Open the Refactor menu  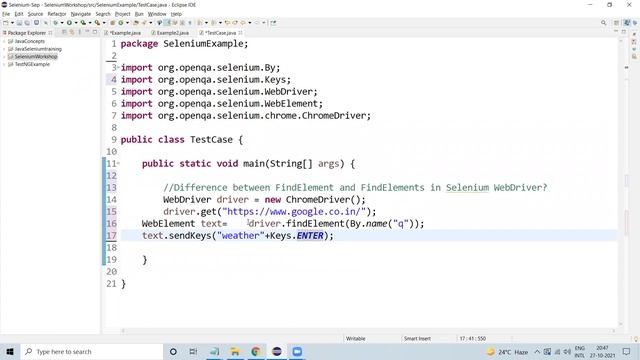pos(57,14)
